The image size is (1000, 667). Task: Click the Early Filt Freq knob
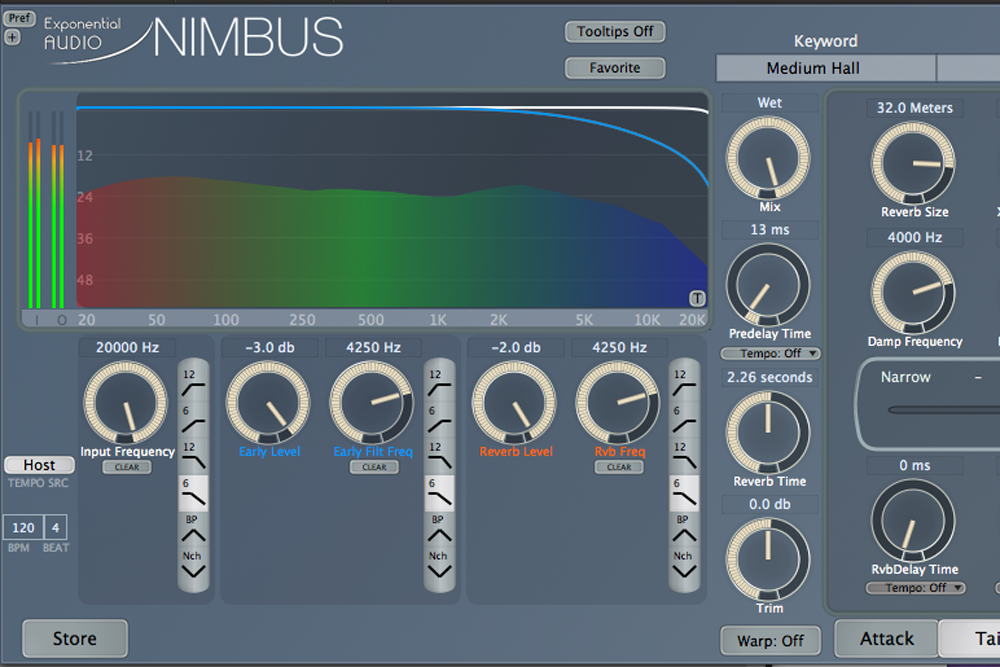pyautogui.click(x=372, y=402)
